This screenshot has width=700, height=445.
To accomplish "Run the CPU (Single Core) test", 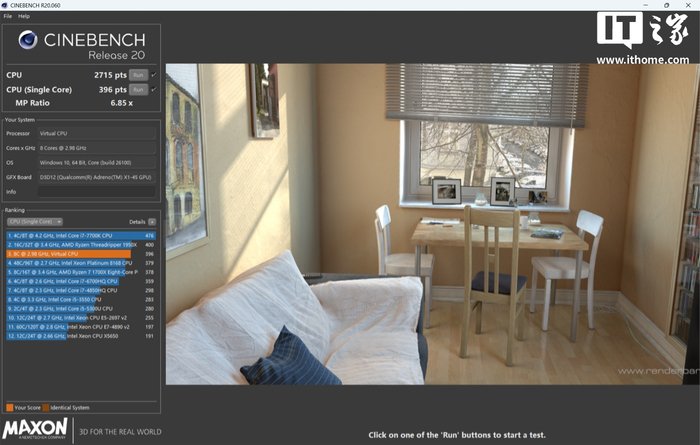I will click(138, 89).
